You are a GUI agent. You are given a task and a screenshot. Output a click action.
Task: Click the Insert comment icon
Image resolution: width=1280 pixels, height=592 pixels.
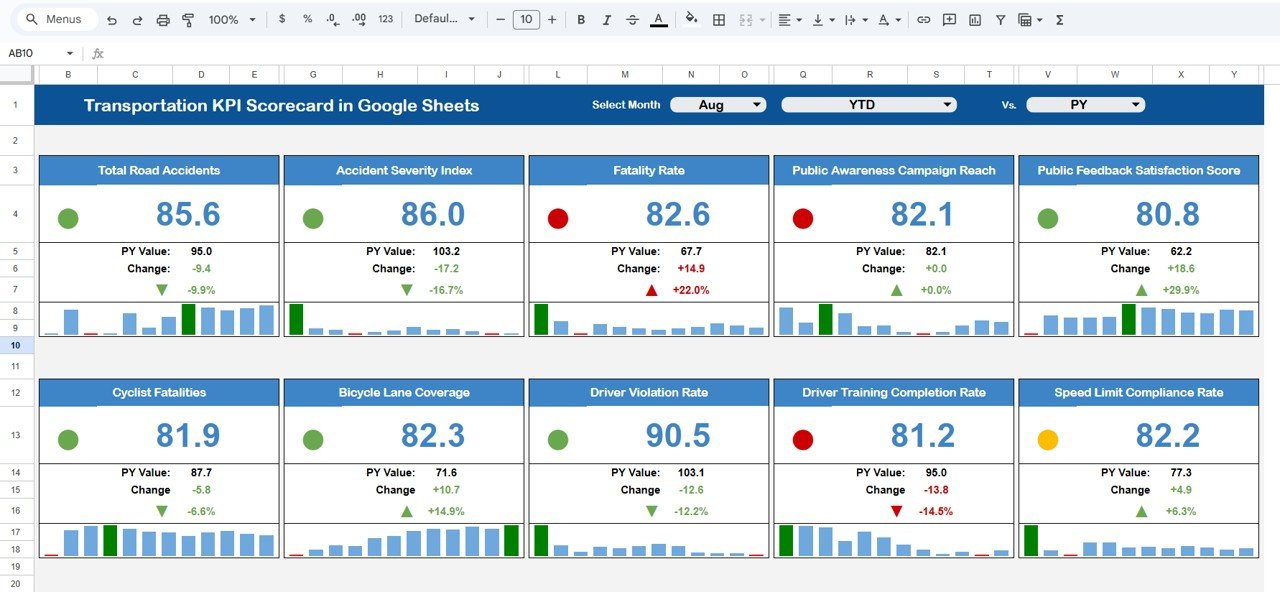pos(948,19)
